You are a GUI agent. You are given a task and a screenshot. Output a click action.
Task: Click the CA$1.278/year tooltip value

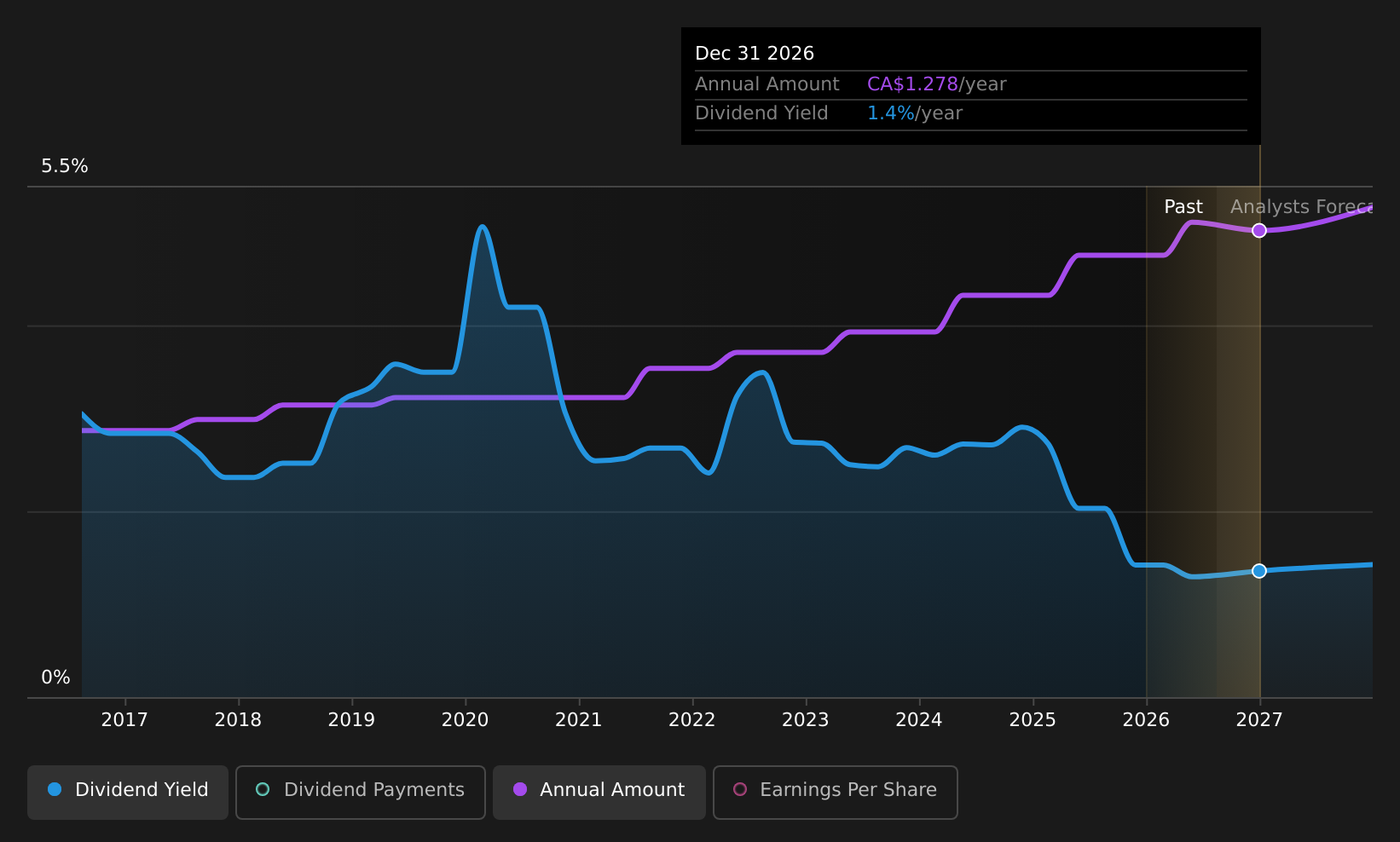937,84
